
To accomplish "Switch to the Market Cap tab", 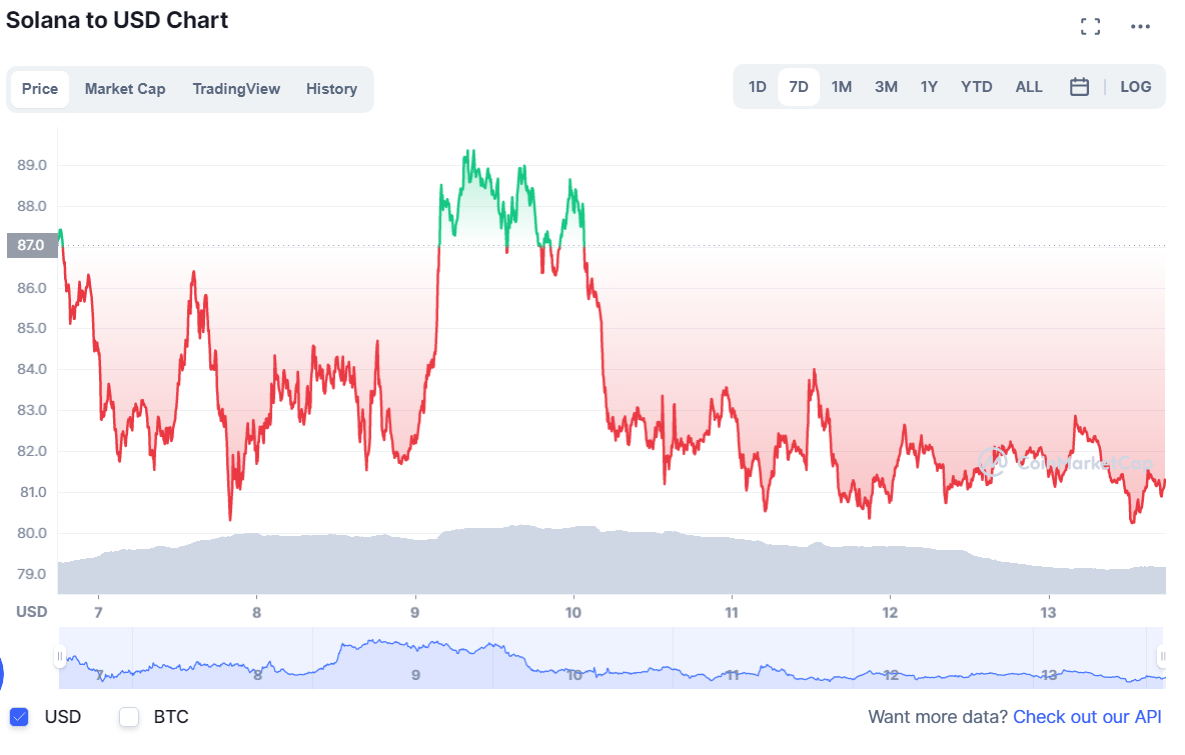I will [125, 89].
